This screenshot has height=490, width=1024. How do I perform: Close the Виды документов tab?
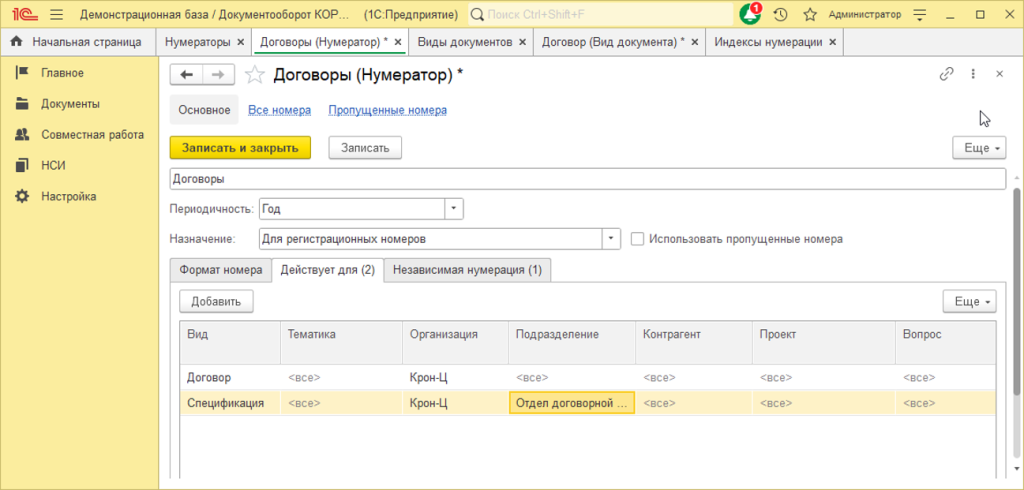tap(525, 42)
